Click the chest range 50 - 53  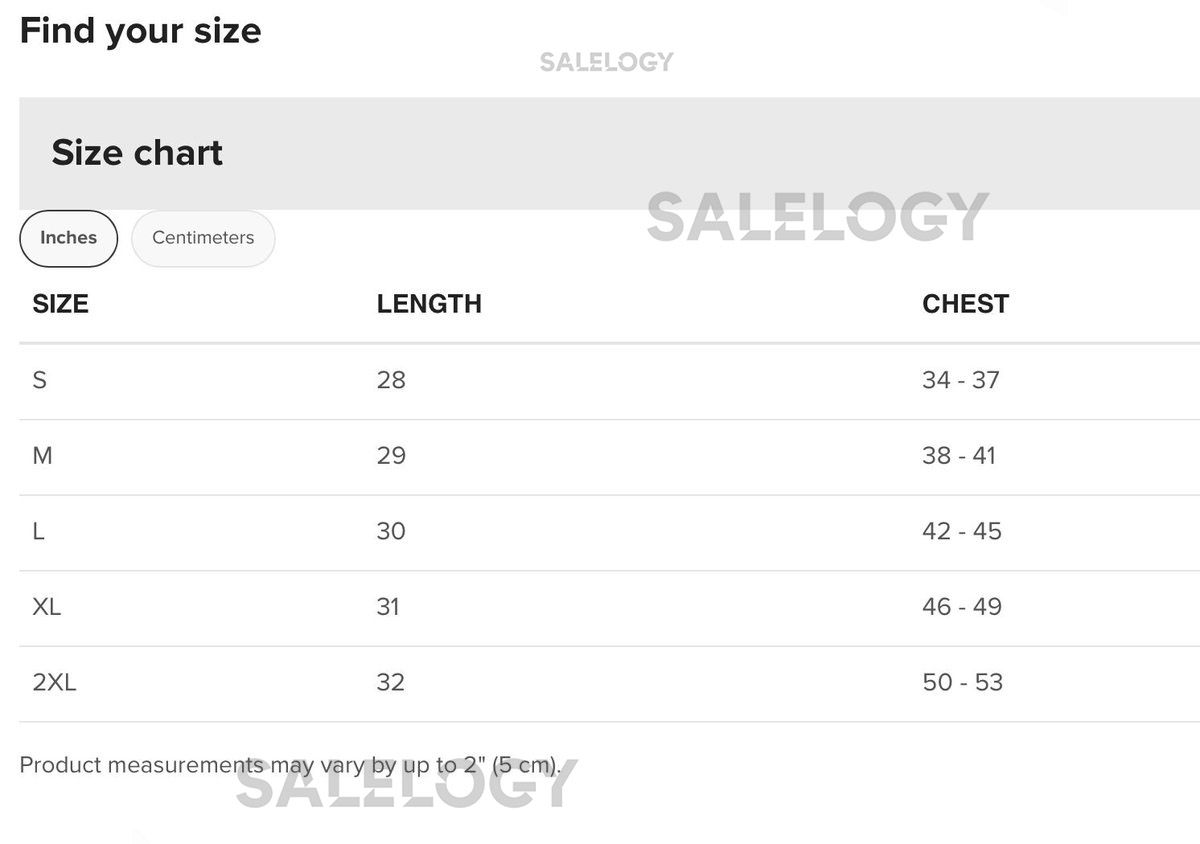click(x=962, y=683)
